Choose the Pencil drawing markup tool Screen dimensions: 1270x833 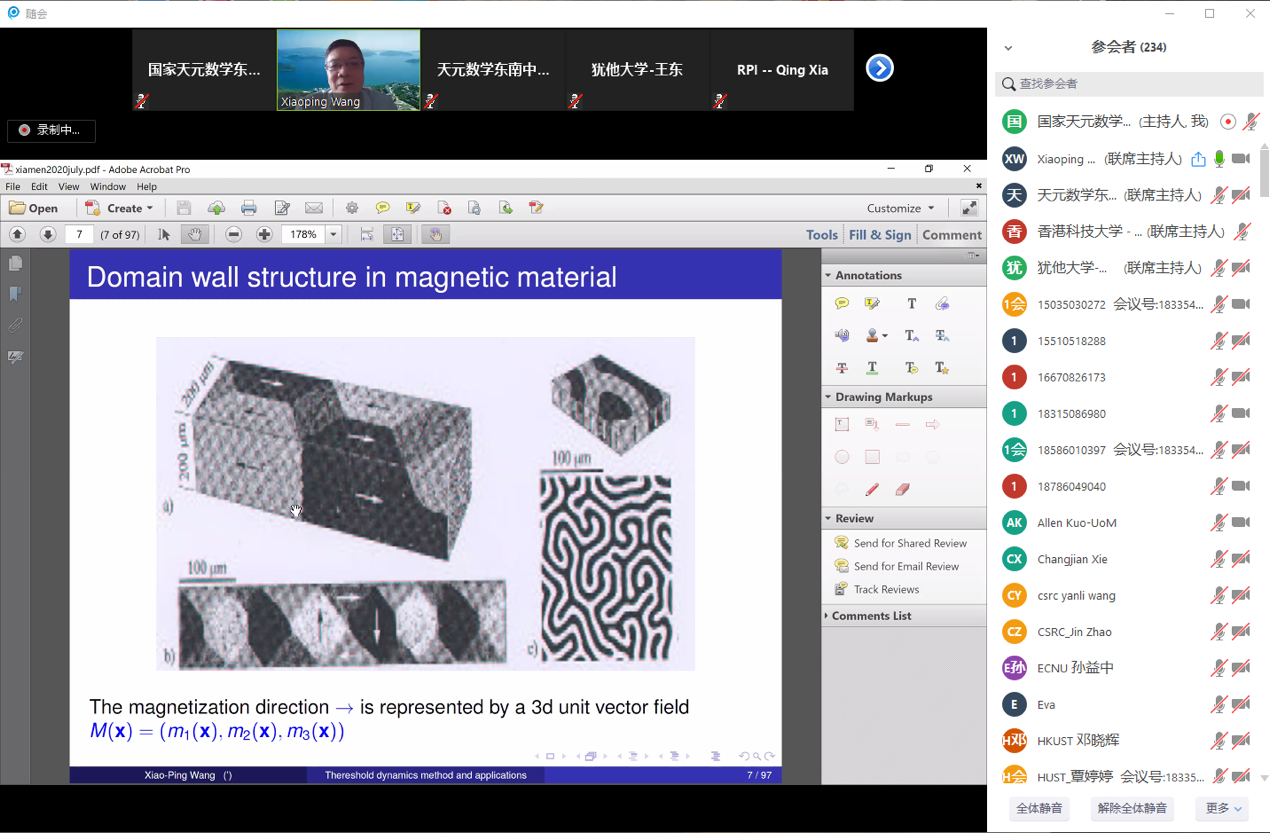pos(872,490)
